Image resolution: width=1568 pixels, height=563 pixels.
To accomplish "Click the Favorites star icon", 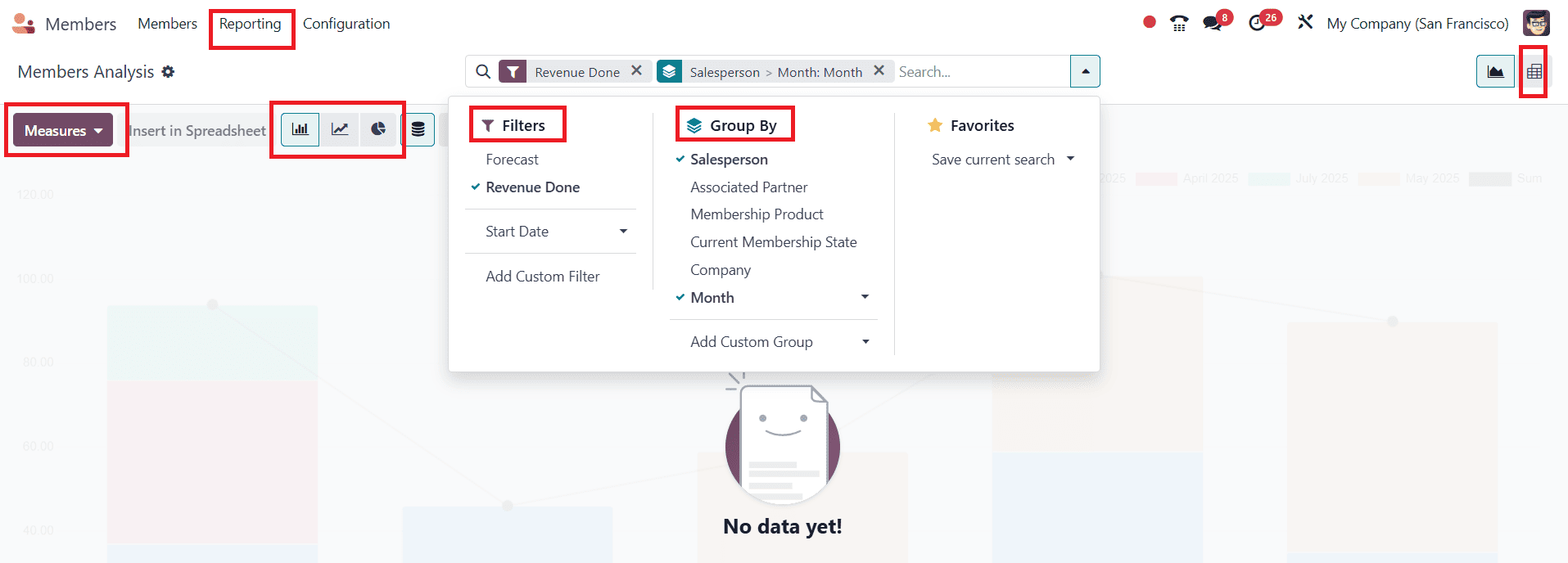I will (935, 125).
